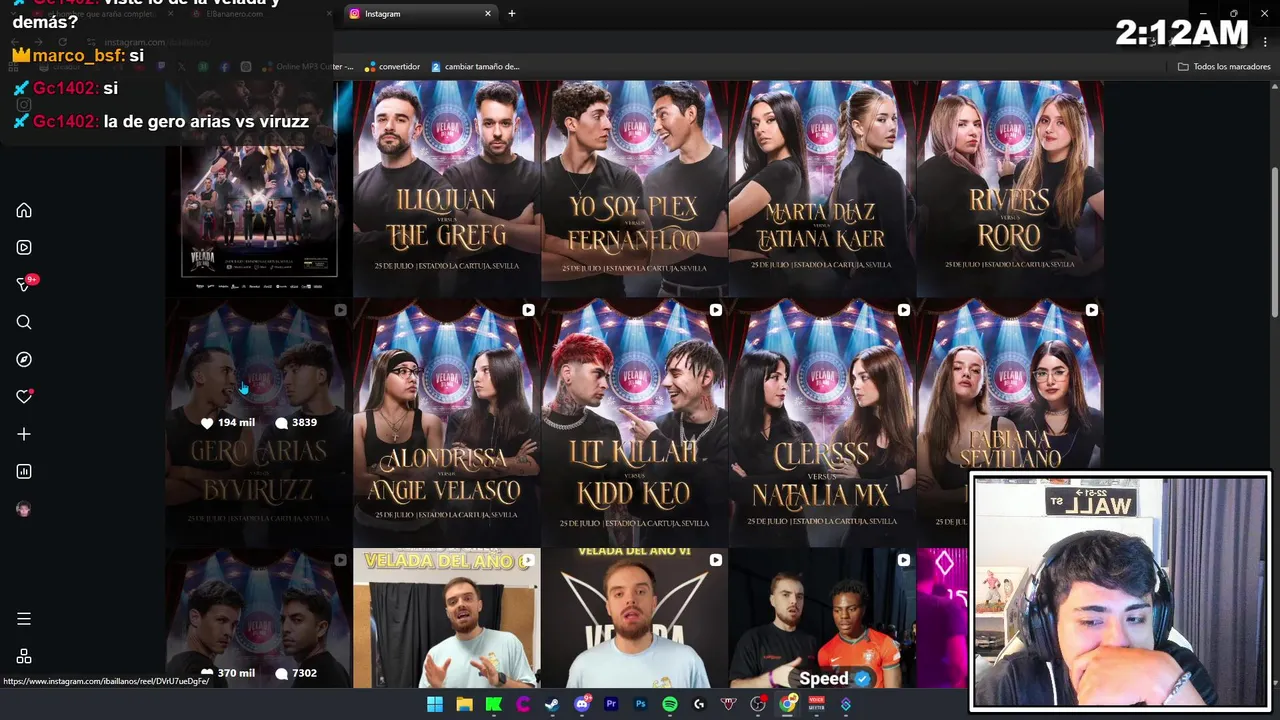Image resolution: width=1280 pixels, height=720 pixels.
Task: Open a new browser tab
Action: [x=512, y=14]
